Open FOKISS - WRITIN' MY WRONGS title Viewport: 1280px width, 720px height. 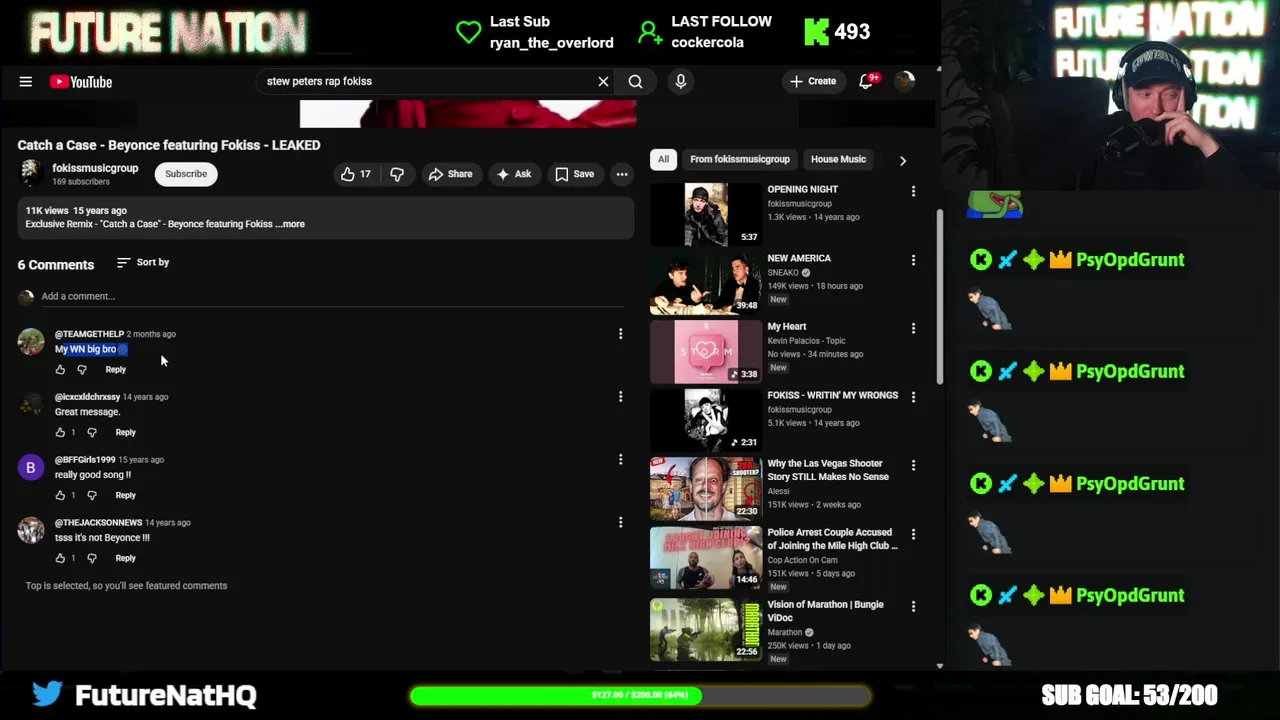[x=833, y=396]
